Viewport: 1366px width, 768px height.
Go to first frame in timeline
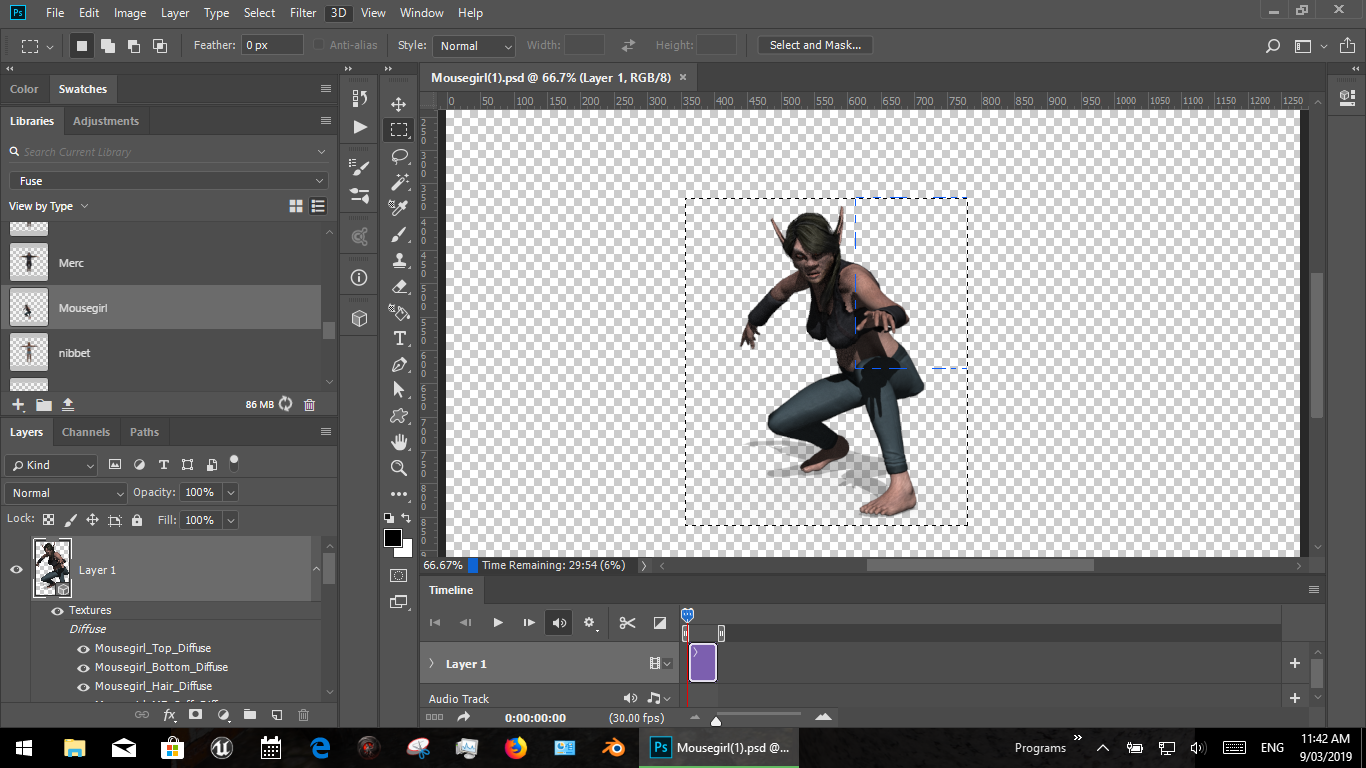point(435,623)
